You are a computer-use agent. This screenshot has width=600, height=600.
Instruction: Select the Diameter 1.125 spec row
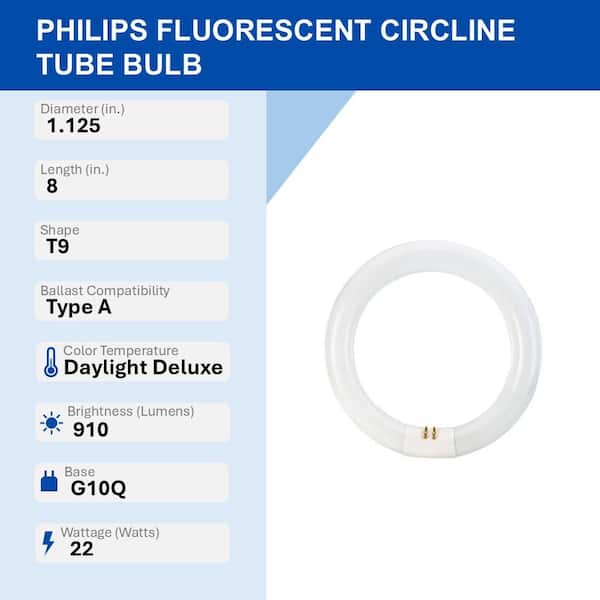click(133, 120)
